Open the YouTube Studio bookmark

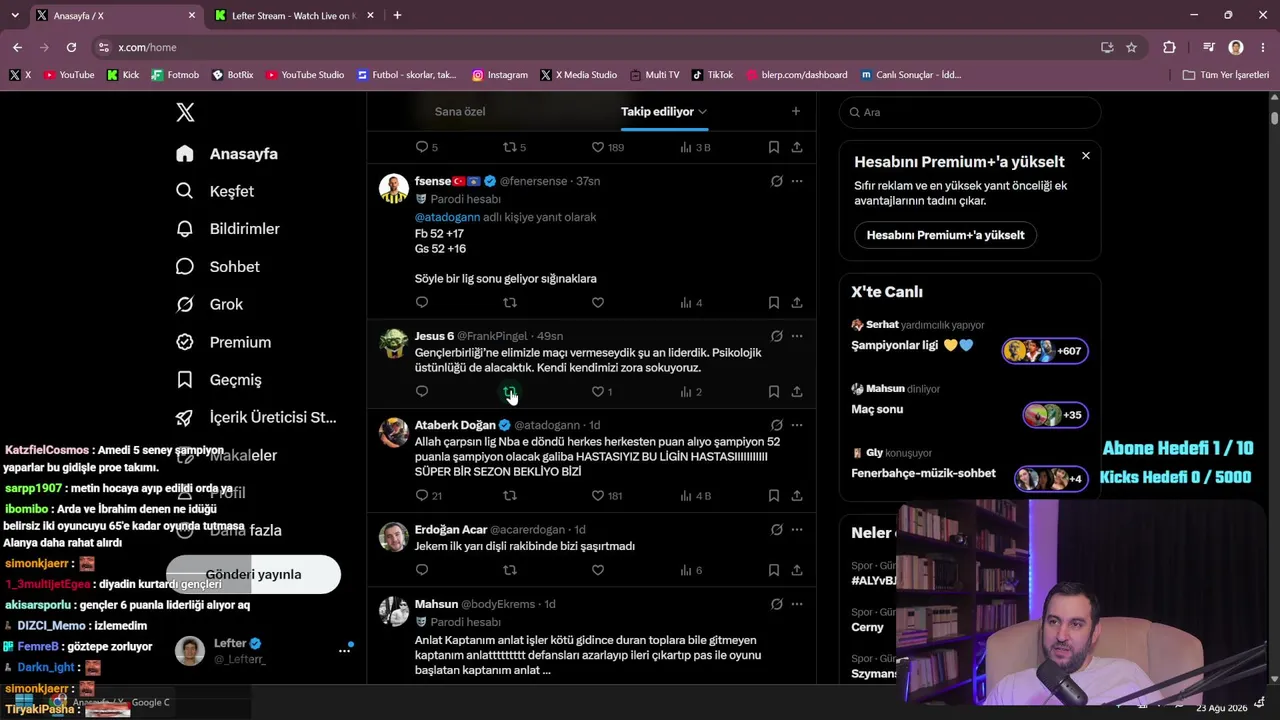(x=305, y=75)
